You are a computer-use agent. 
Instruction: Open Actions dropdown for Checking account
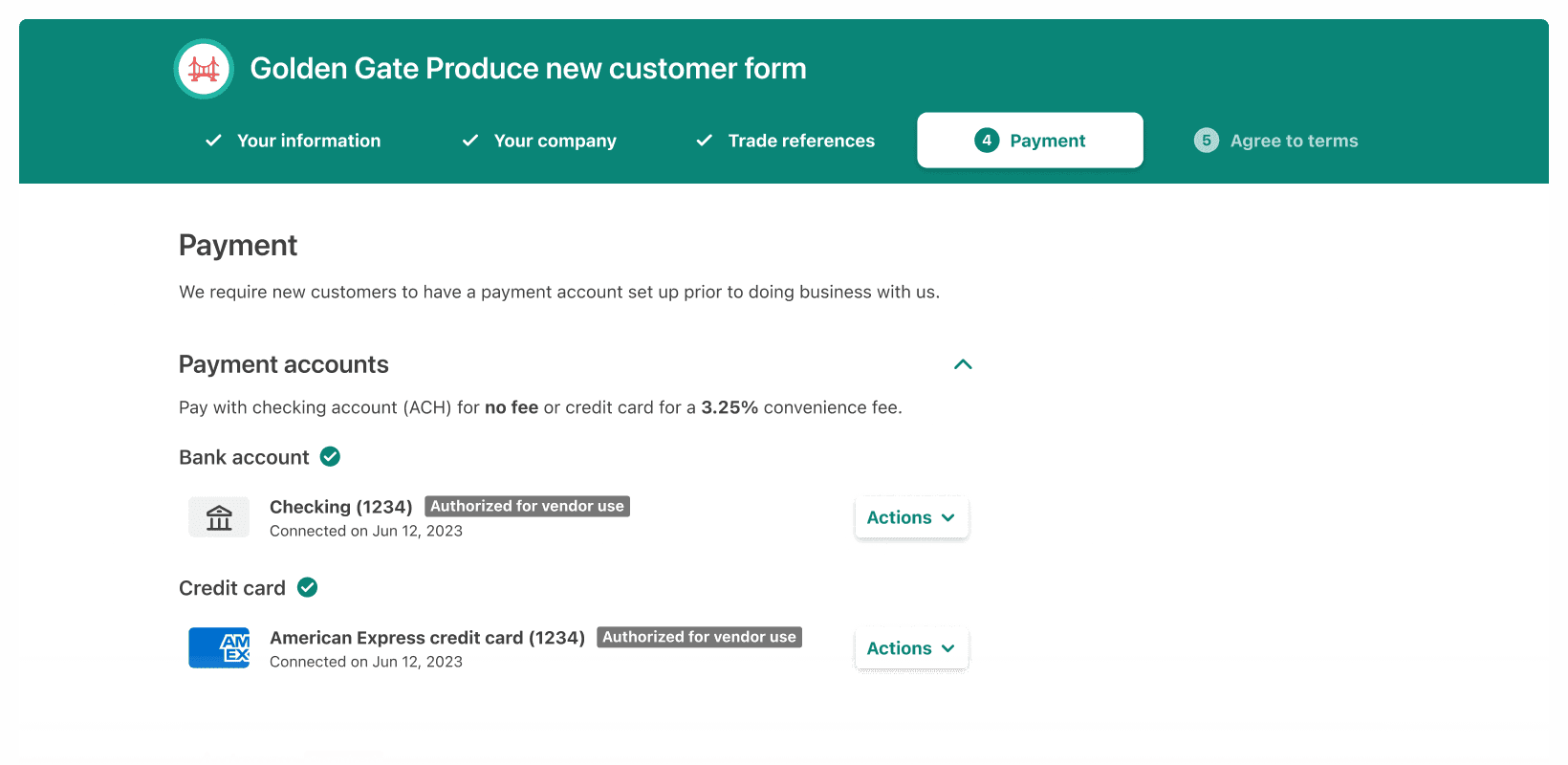(x=911, y=517)
